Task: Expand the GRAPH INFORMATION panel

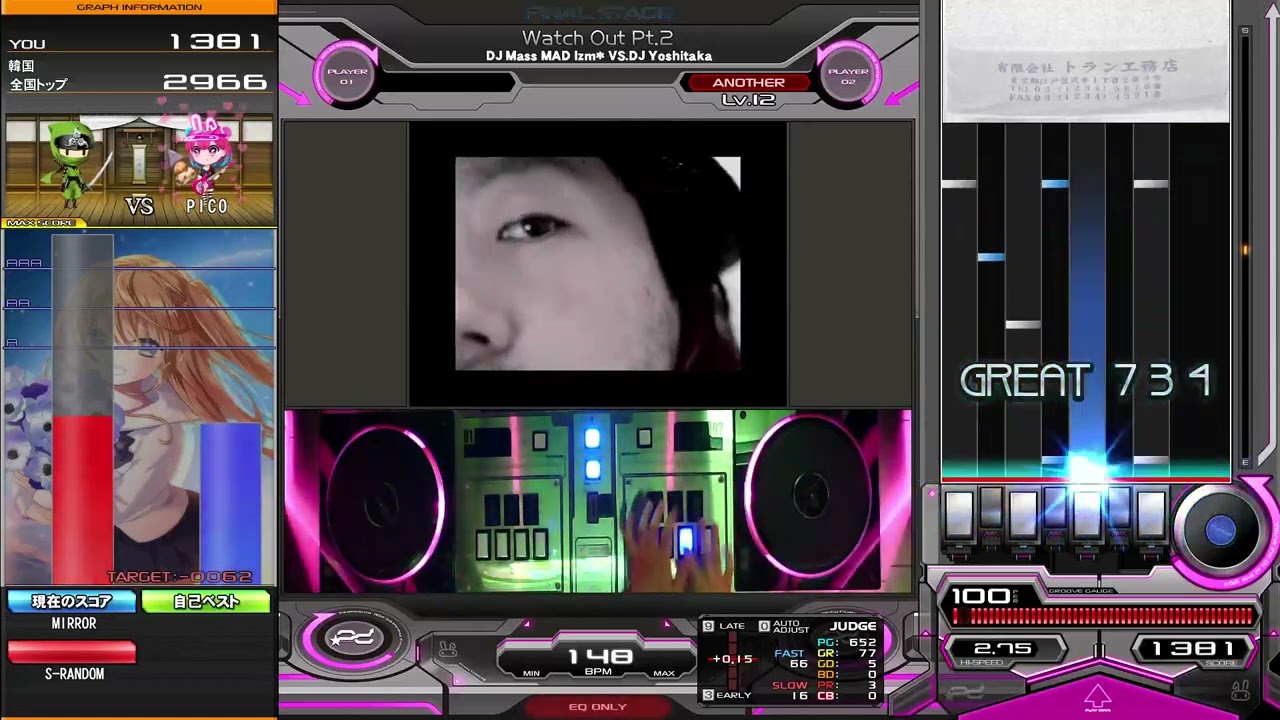Action: (139, 7)
